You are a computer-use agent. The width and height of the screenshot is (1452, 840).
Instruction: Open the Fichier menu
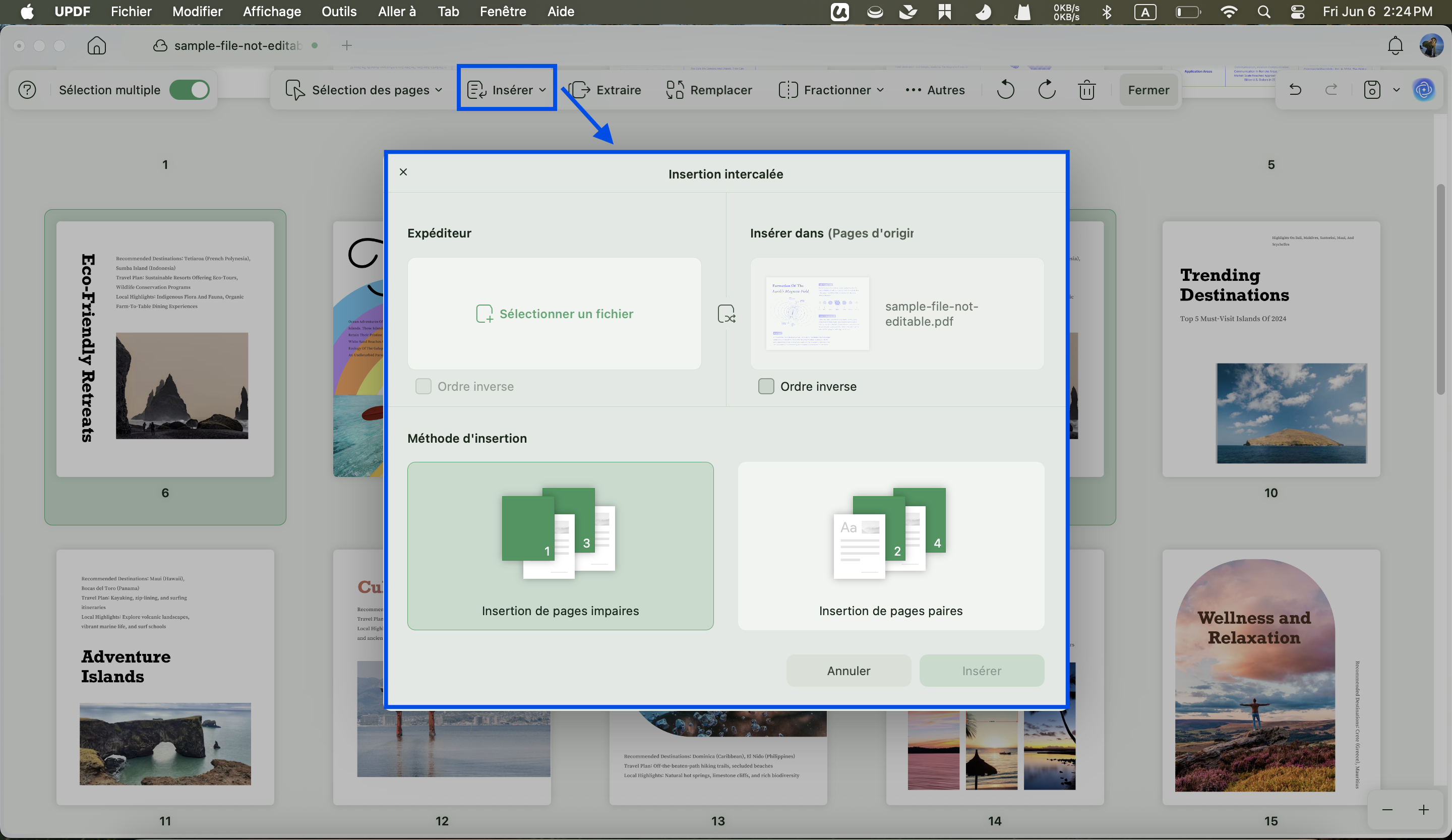coord(131,12)
